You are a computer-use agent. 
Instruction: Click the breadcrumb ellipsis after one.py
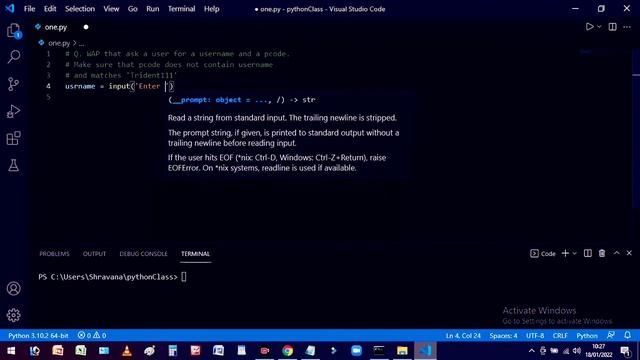pyautogui.click(x=81, y=43)
